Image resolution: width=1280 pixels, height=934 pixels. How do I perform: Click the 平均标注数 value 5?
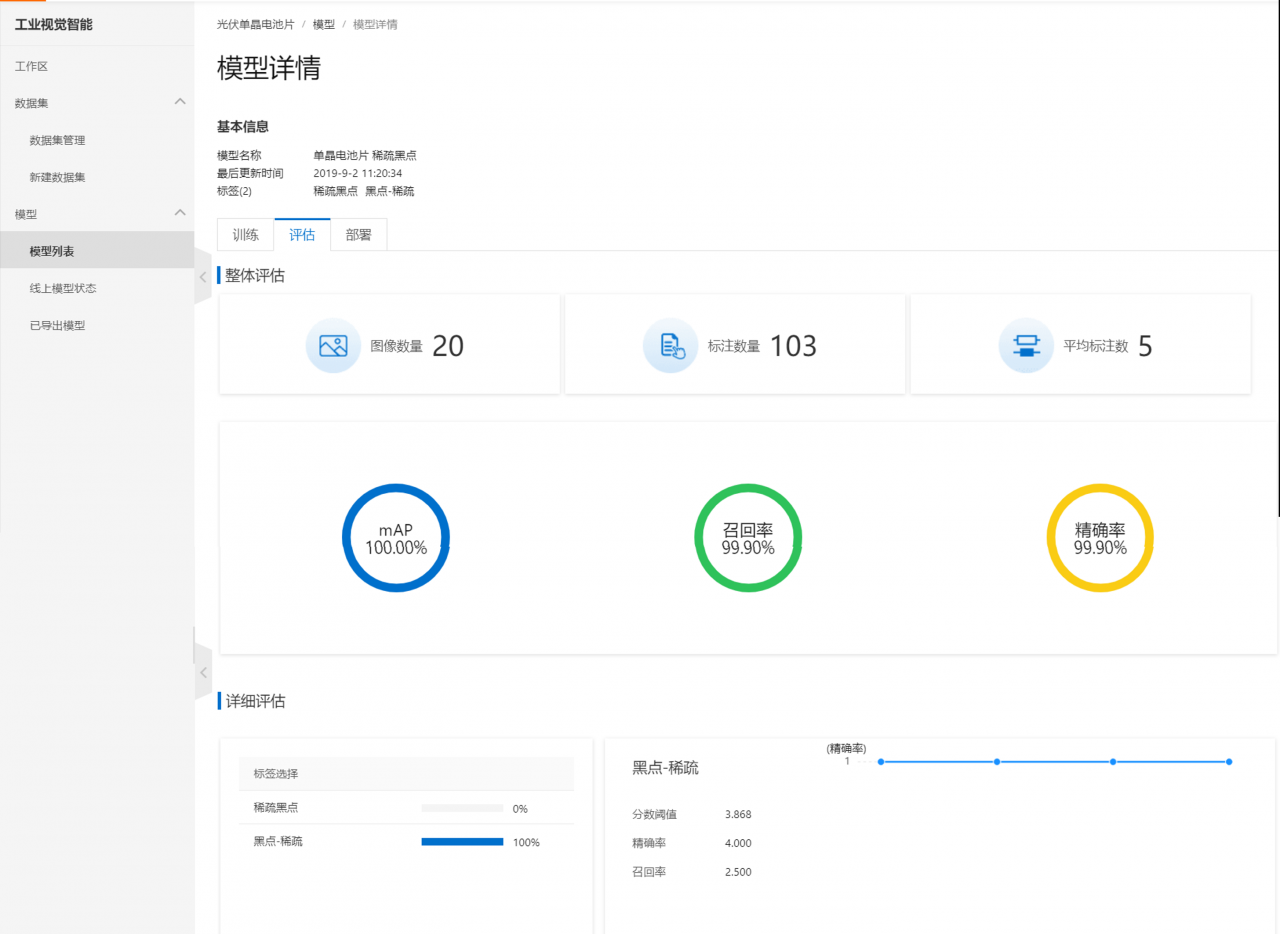pyautogui.click(x=1145, y=346)
